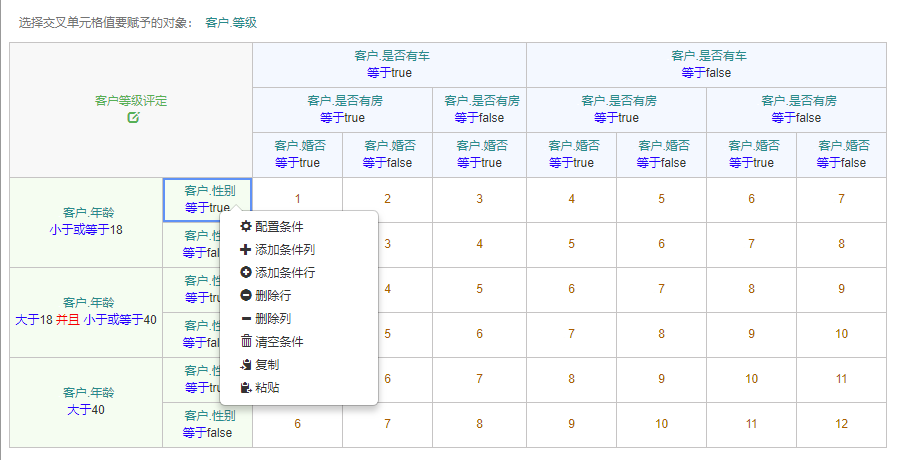Click the circled plus icon for 添加条件行

pos(246,273)
